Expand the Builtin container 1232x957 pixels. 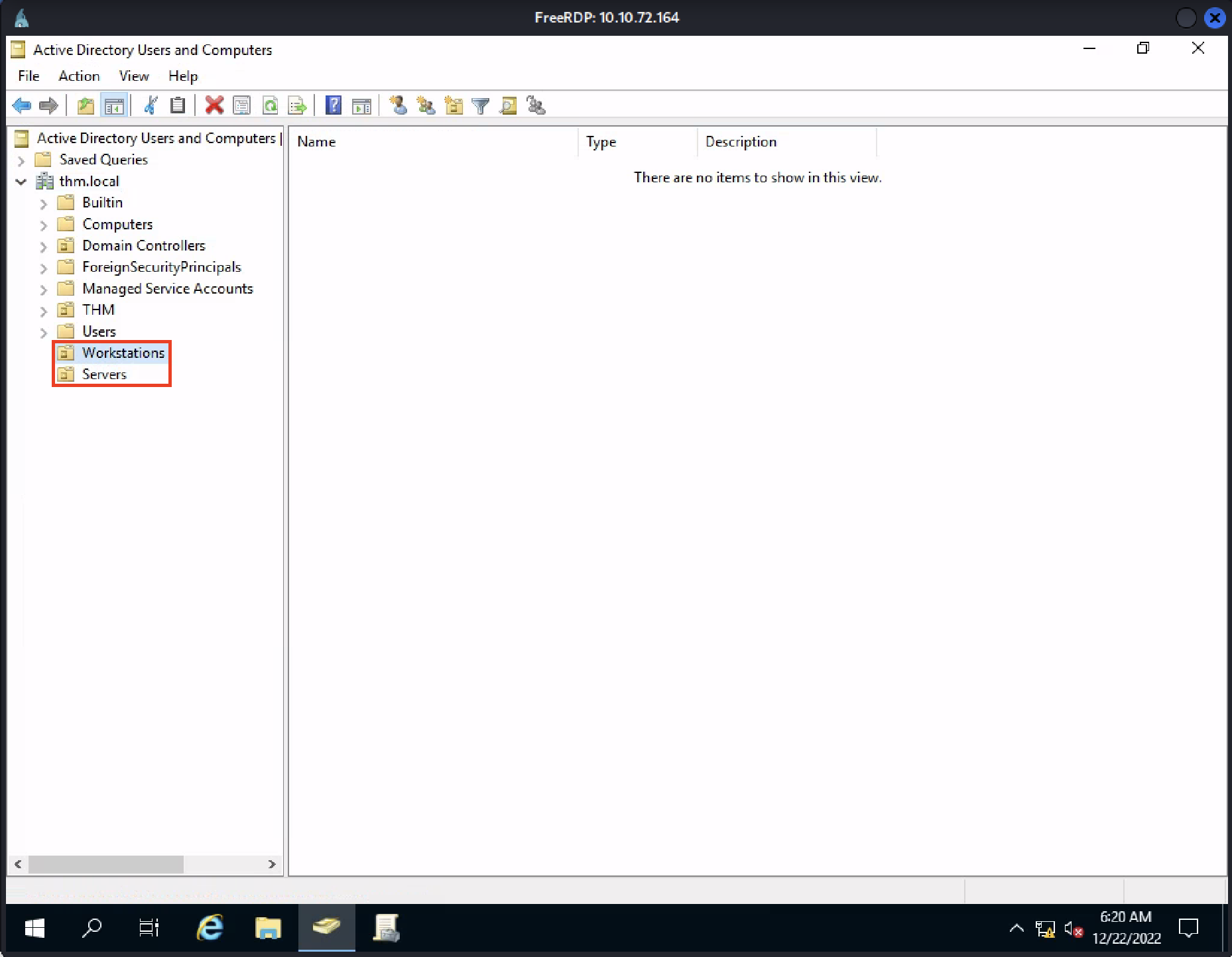[x=44, y=203]
